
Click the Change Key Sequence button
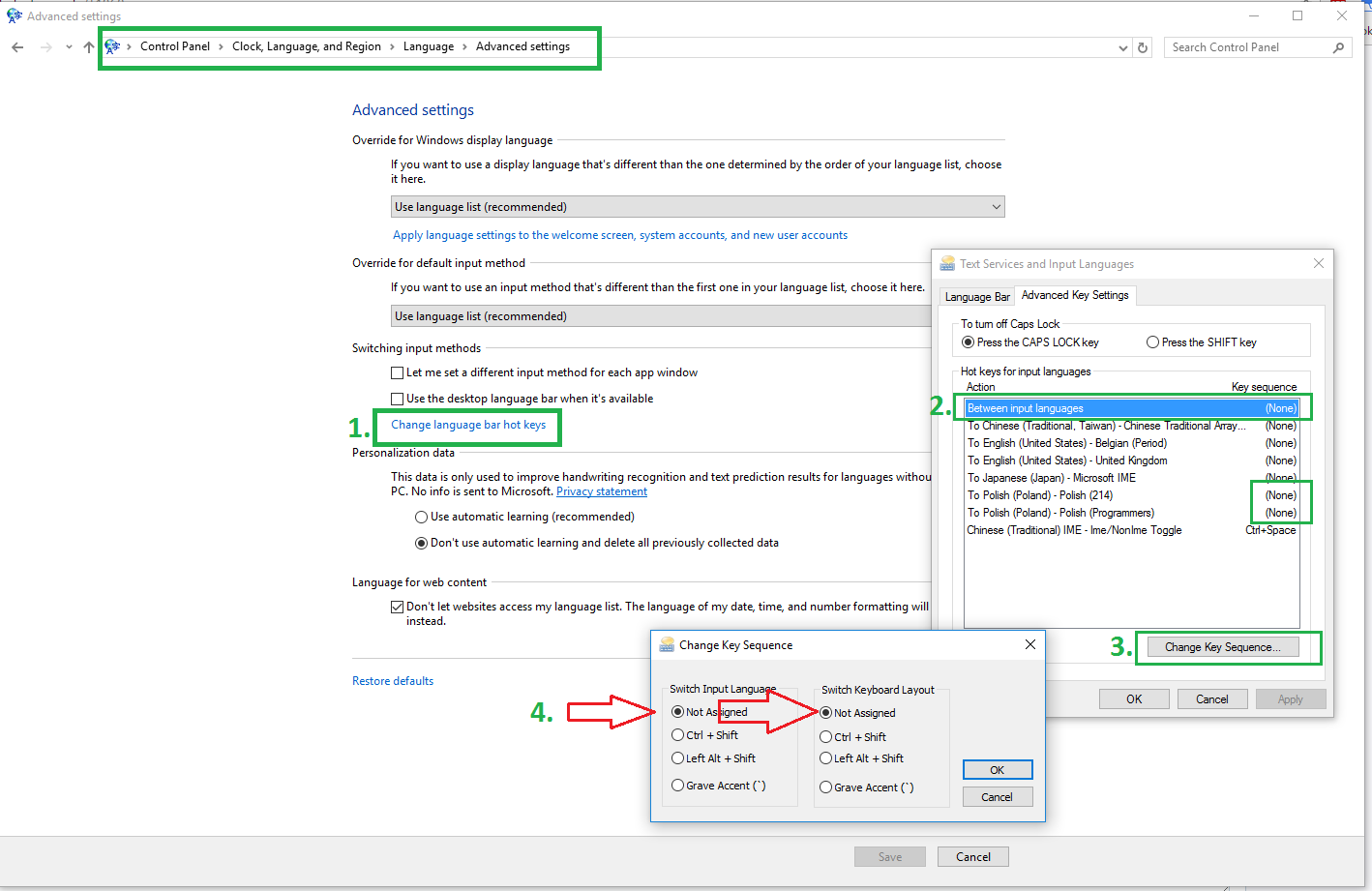coord(1221,647)
